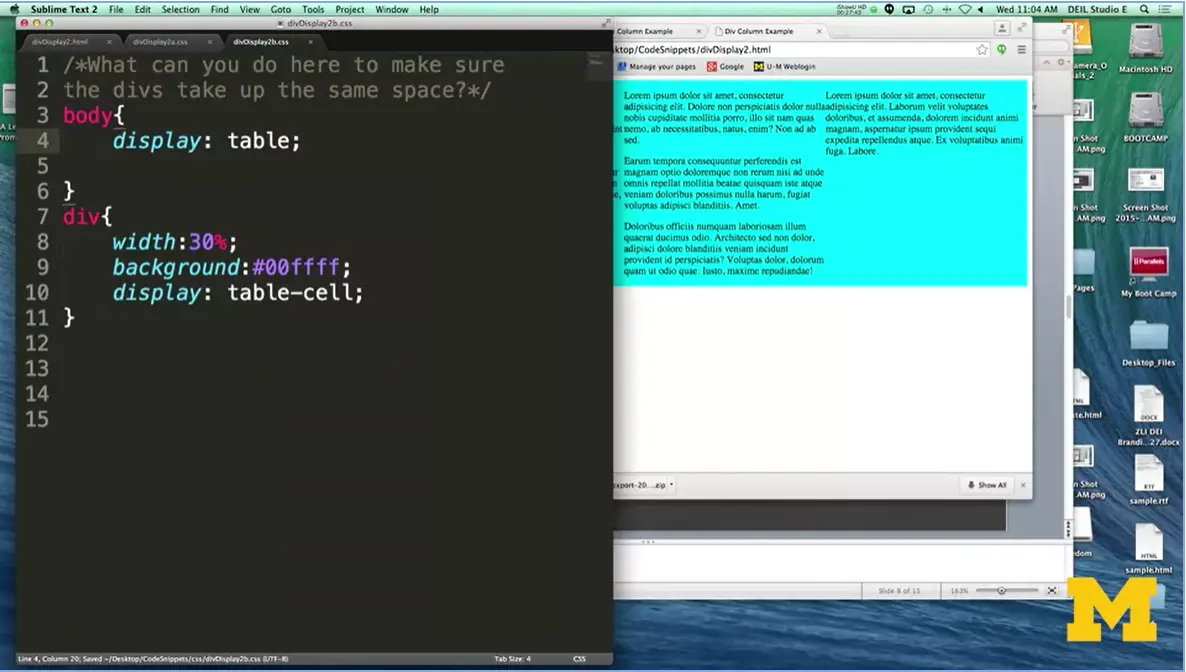Click the Show All downloads button
Image resolution: width=1186 pixels, height=672 pixels.
[x=987, y=485]
